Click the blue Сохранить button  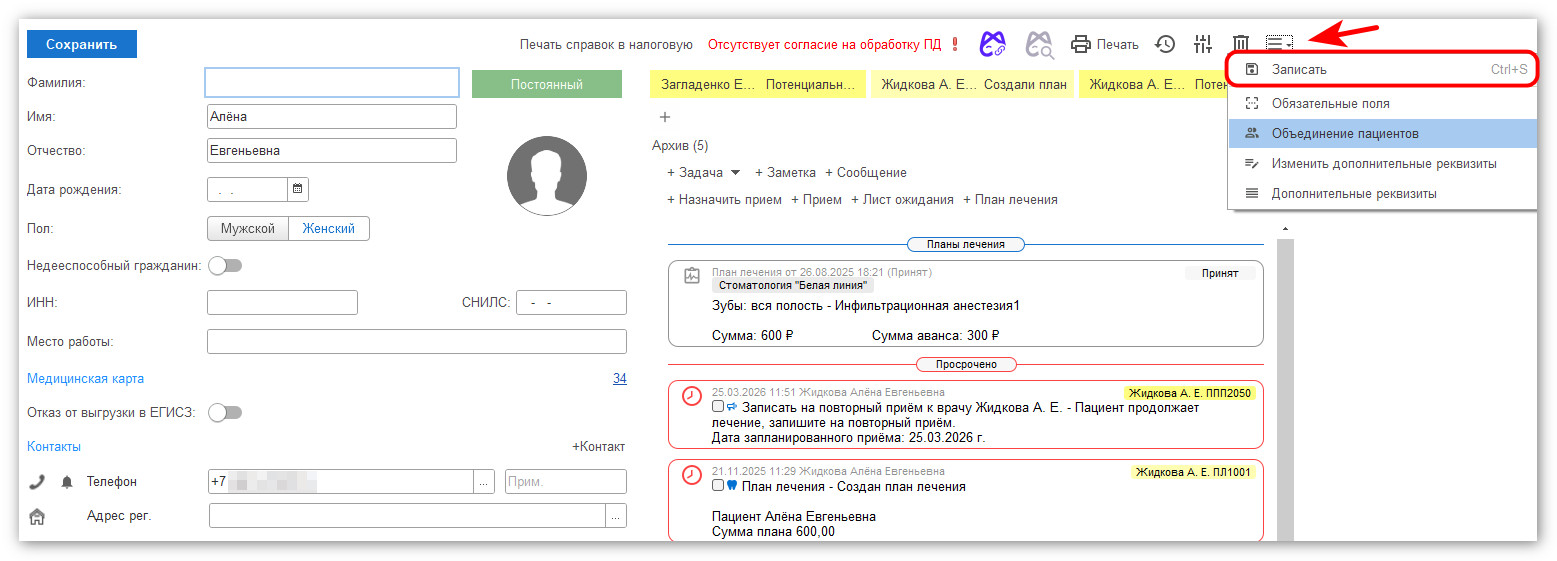click(82, 44)
